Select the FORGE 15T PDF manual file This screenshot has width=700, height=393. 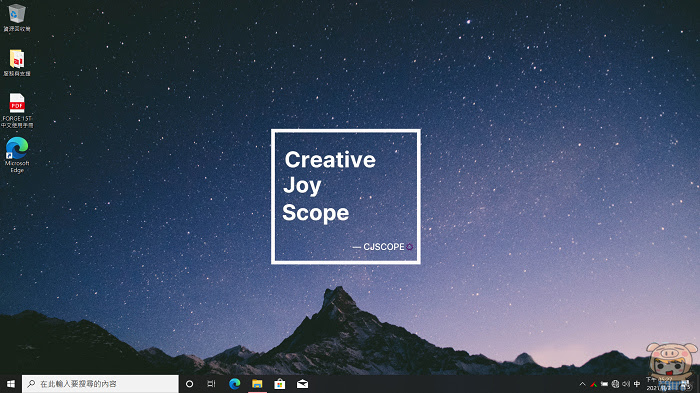[17, 110]
